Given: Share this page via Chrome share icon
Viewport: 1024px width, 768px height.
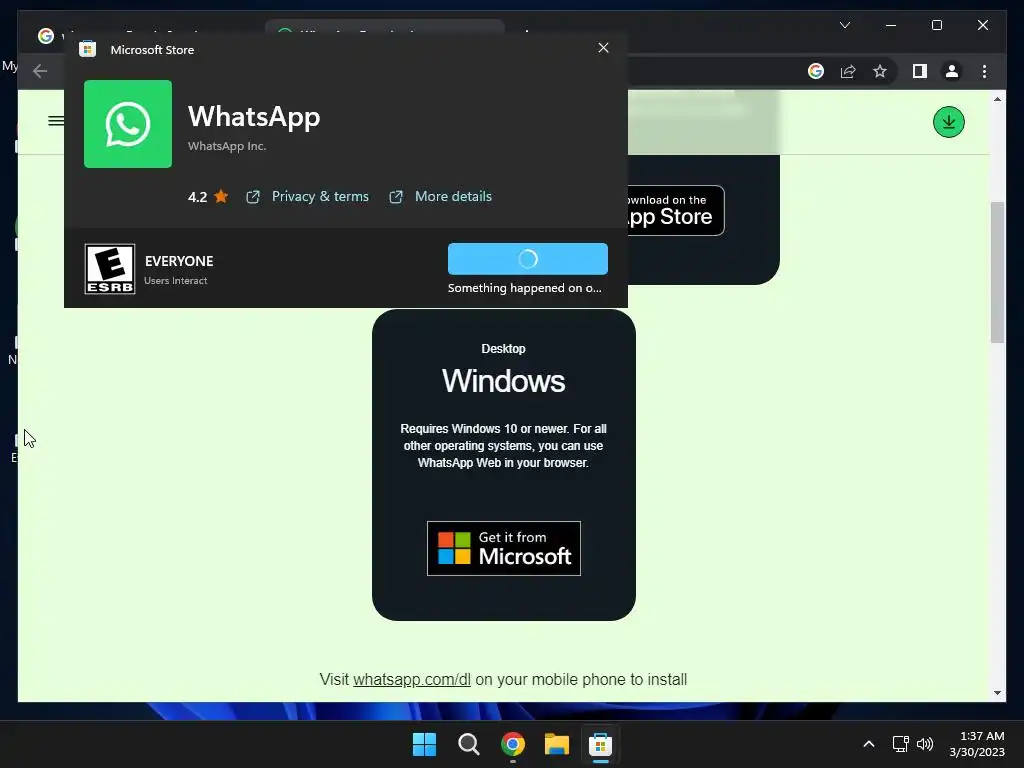Looking at the screenshot, I should pyautogui.click(x=848, y=71).
